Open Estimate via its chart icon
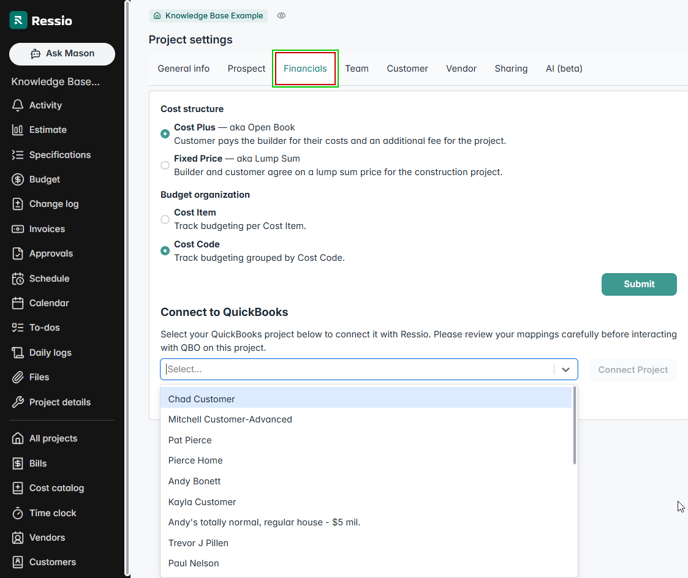This screenshot has height=578, width=688. [x=18, y=130]
